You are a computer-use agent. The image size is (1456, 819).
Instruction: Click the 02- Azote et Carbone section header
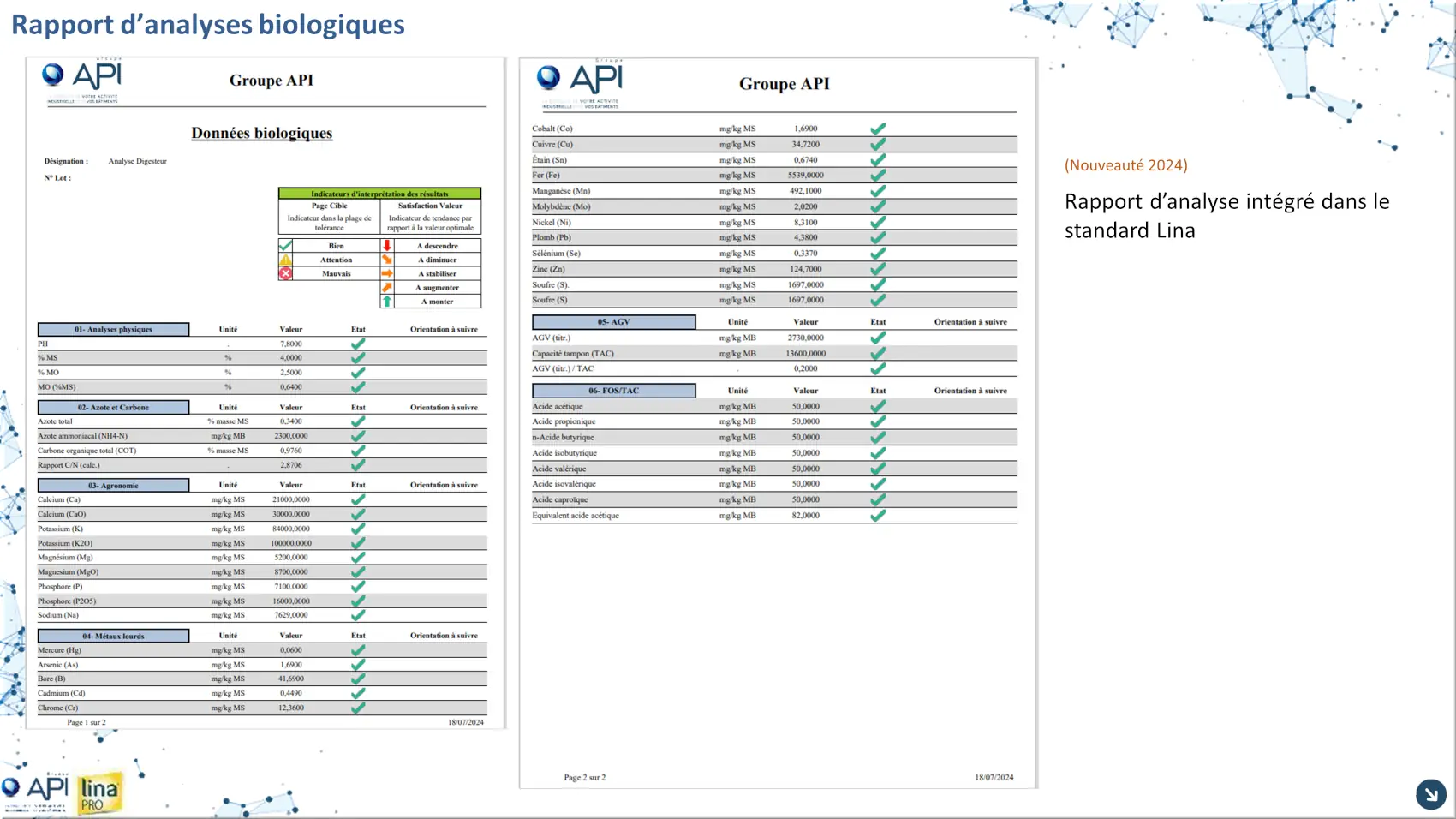[113, 407]
